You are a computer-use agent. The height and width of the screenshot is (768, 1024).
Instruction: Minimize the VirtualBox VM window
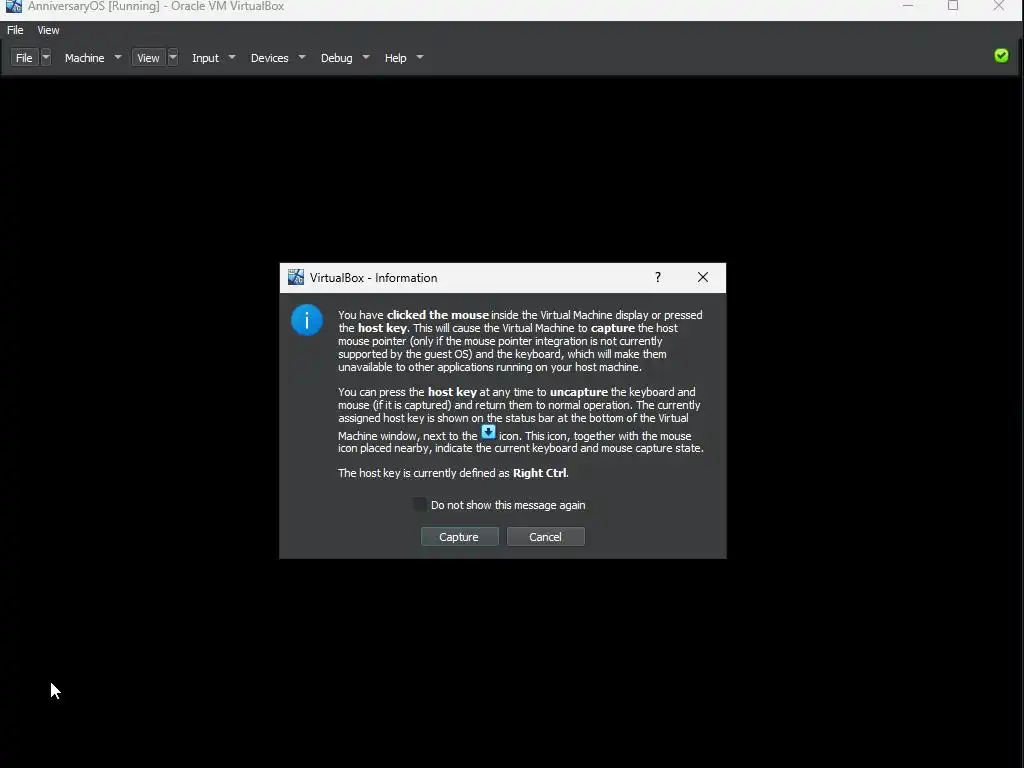(x=908, y=6)
